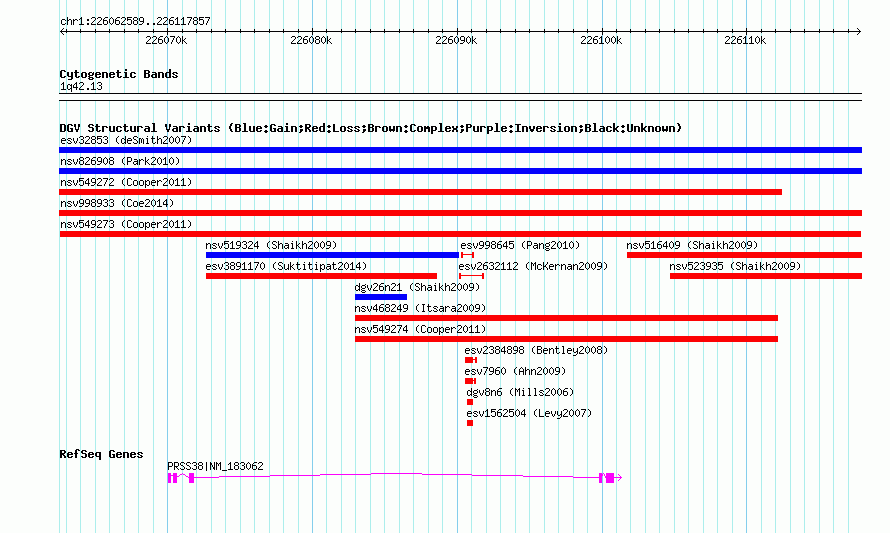Click the DGV Structural Variants track title
The height and width of the screenshot is (533, 890).
click(x=371, y=128)
